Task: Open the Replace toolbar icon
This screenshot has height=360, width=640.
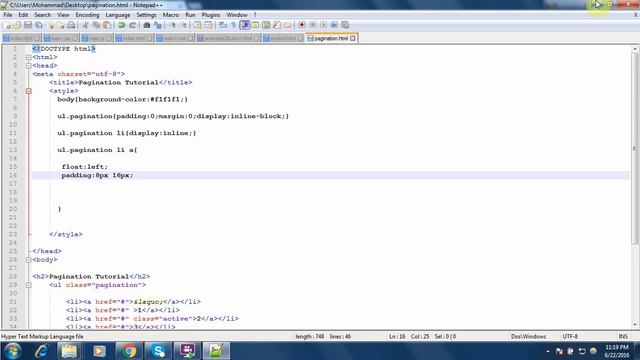Action: pos(158,25)
